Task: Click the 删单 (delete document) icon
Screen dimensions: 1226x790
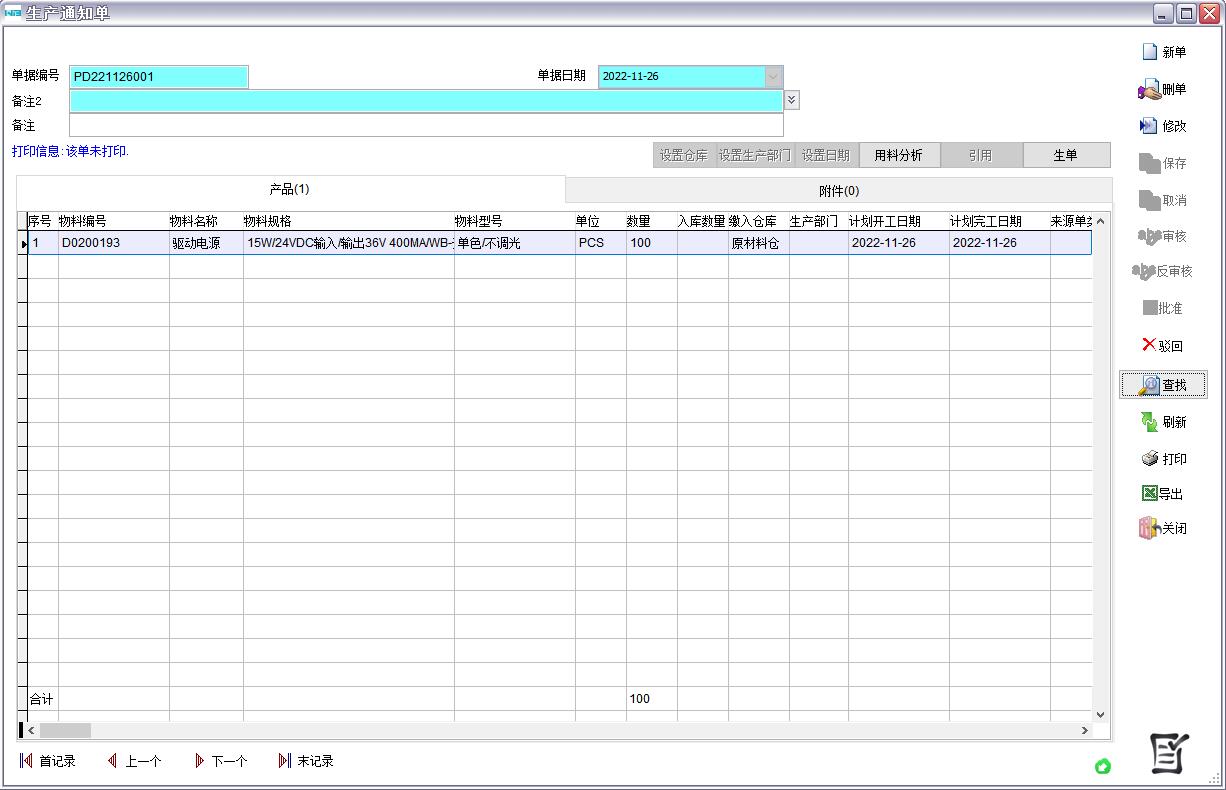Action: [1149, 90]
